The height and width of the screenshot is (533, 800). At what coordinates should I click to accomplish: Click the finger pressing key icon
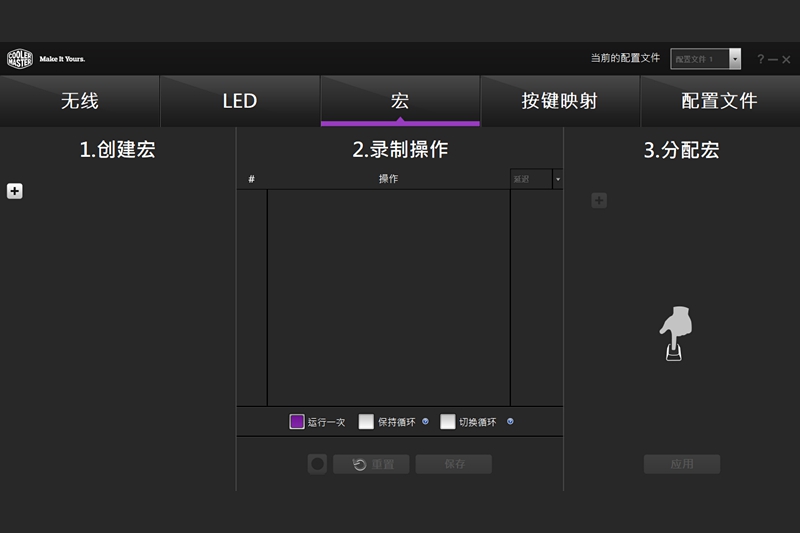[676, 335]
